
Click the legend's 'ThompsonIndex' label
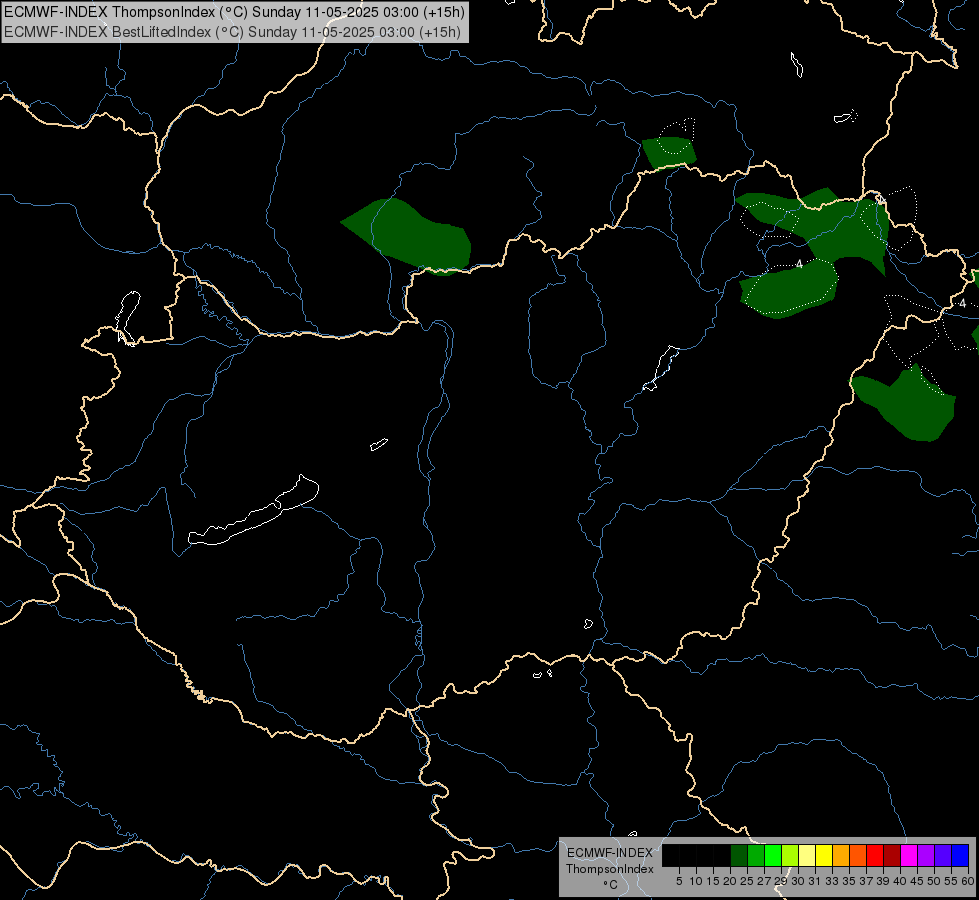point(609,869)
